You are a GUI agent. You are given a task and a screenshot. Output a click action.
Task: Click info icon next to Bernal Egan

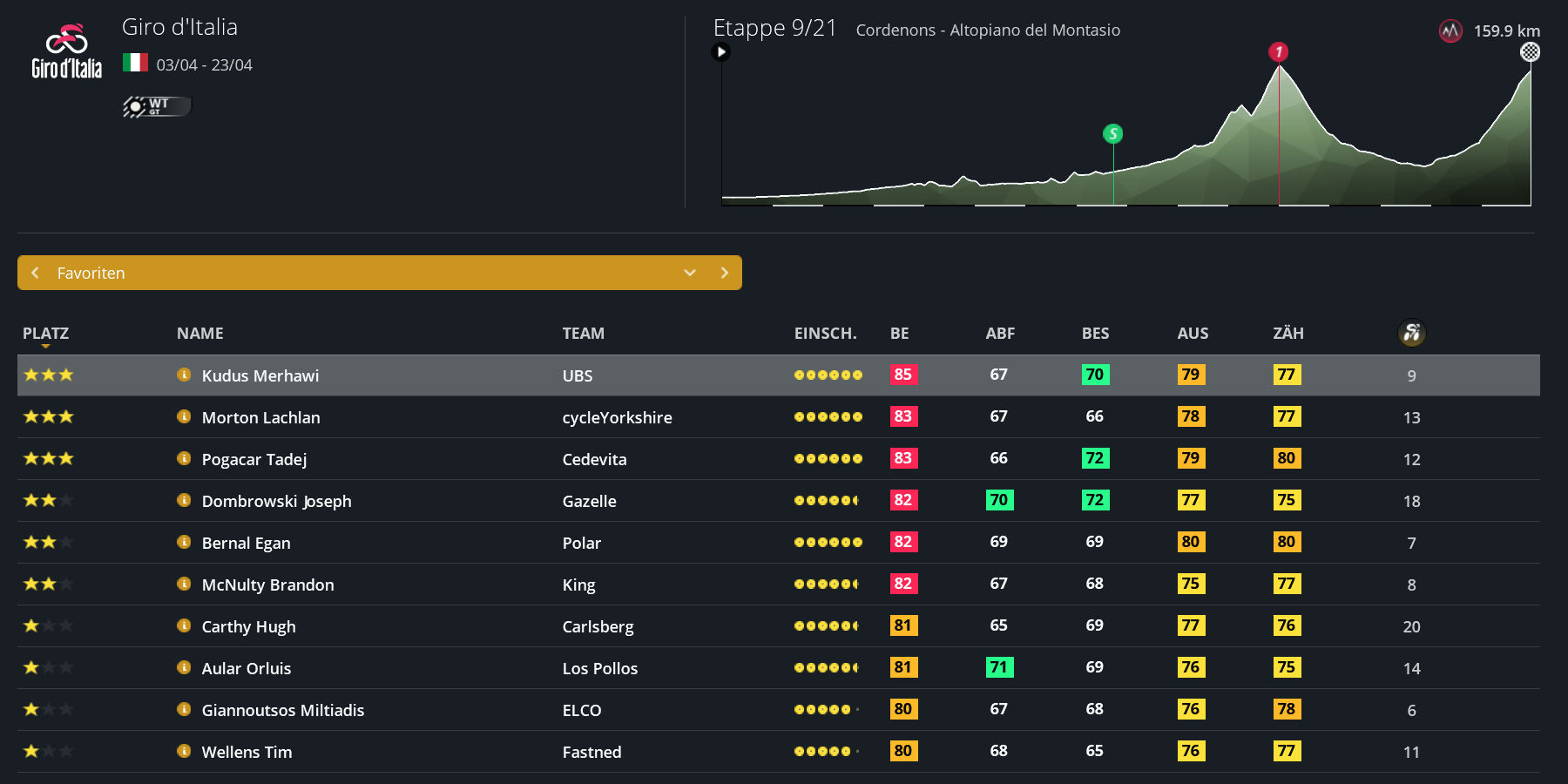(184, 542)
